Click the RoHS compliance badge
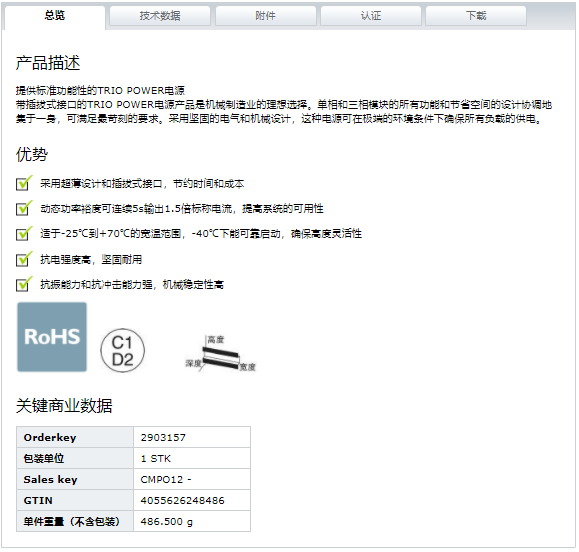The width and height of the screenshot is (579, 552). [x=52, y=337]
